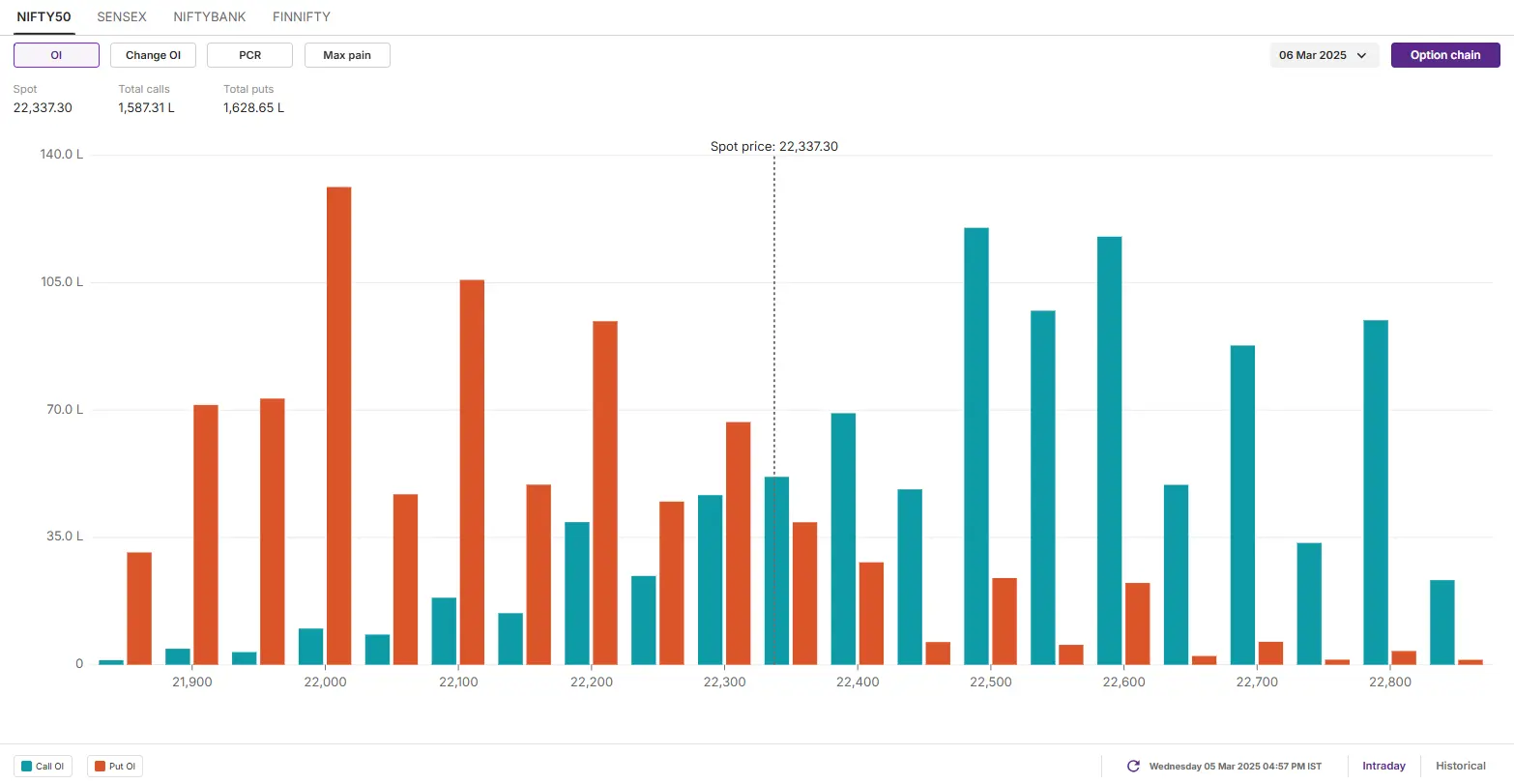The height and width of the screenshot is (784, 1514).
Task: Open the 06 Mar 2025 expiry dropdown
Action: (1324, 55)
